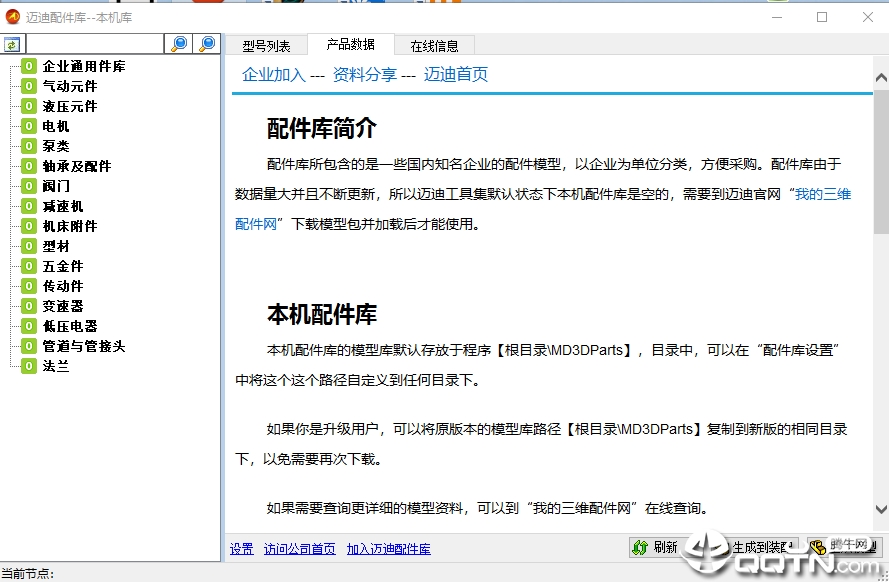Select 气动元件 tree node
The image size is (889, 582).
[x=70, y=86]
